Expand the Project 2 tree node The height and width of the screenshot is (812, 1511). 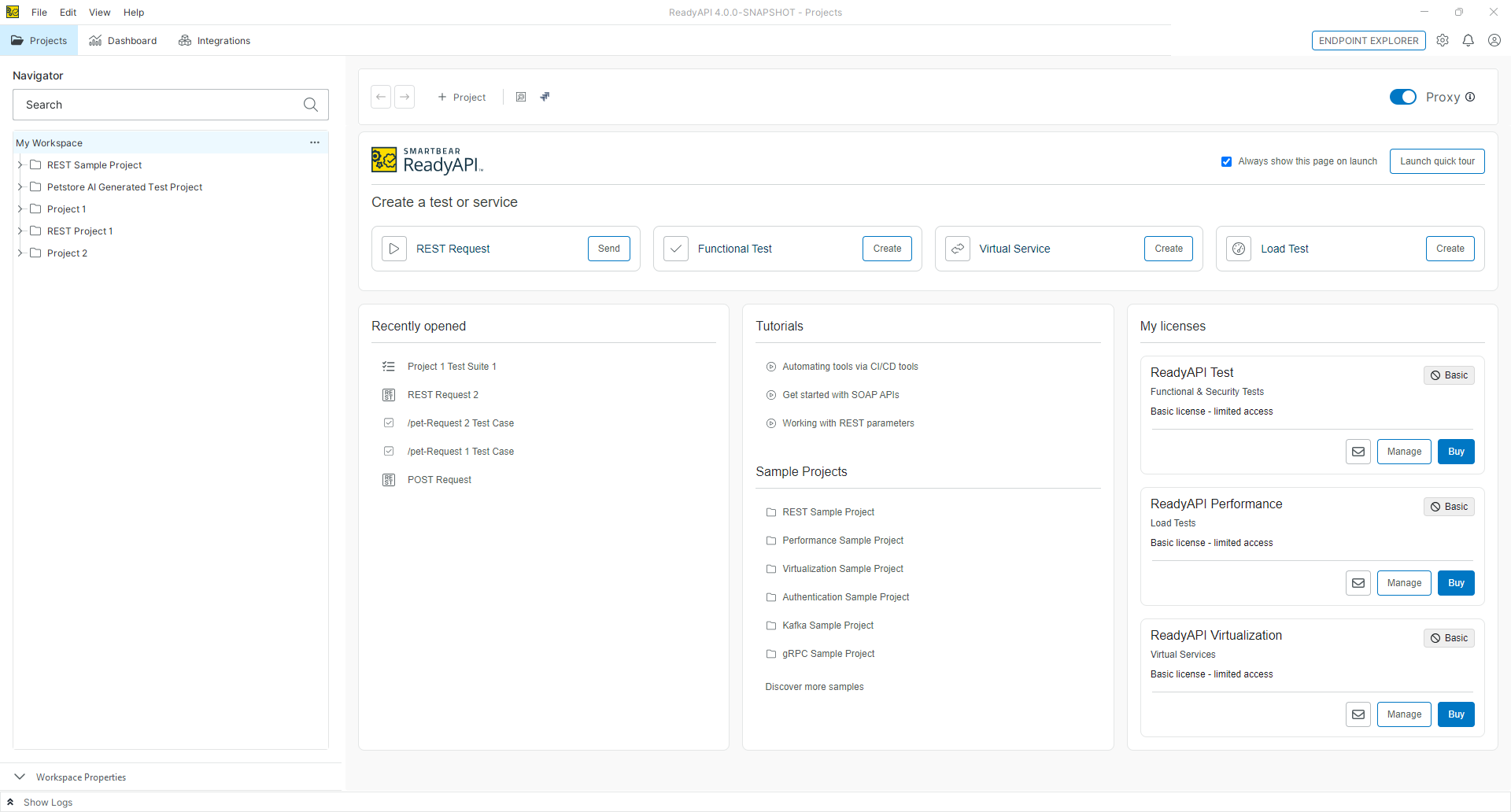click(x=20, y=253)
